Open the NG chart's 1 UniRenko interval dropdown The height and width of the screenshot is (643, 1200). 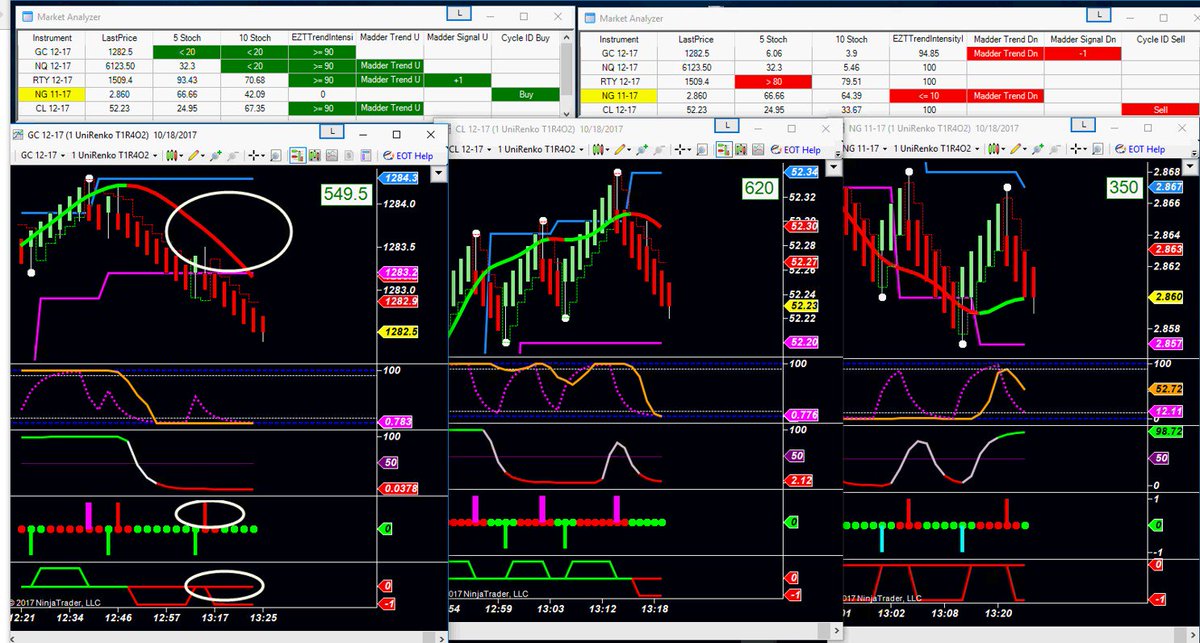click(938, 149)
